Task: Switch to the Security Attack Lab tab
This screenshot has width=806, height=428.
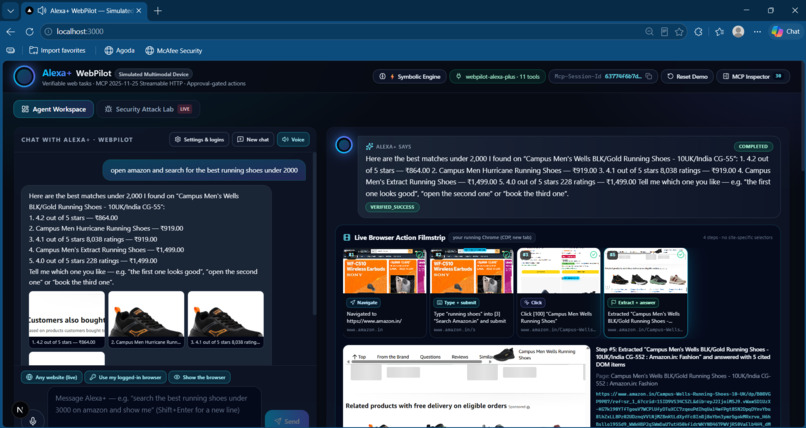Action: [148, 109]
